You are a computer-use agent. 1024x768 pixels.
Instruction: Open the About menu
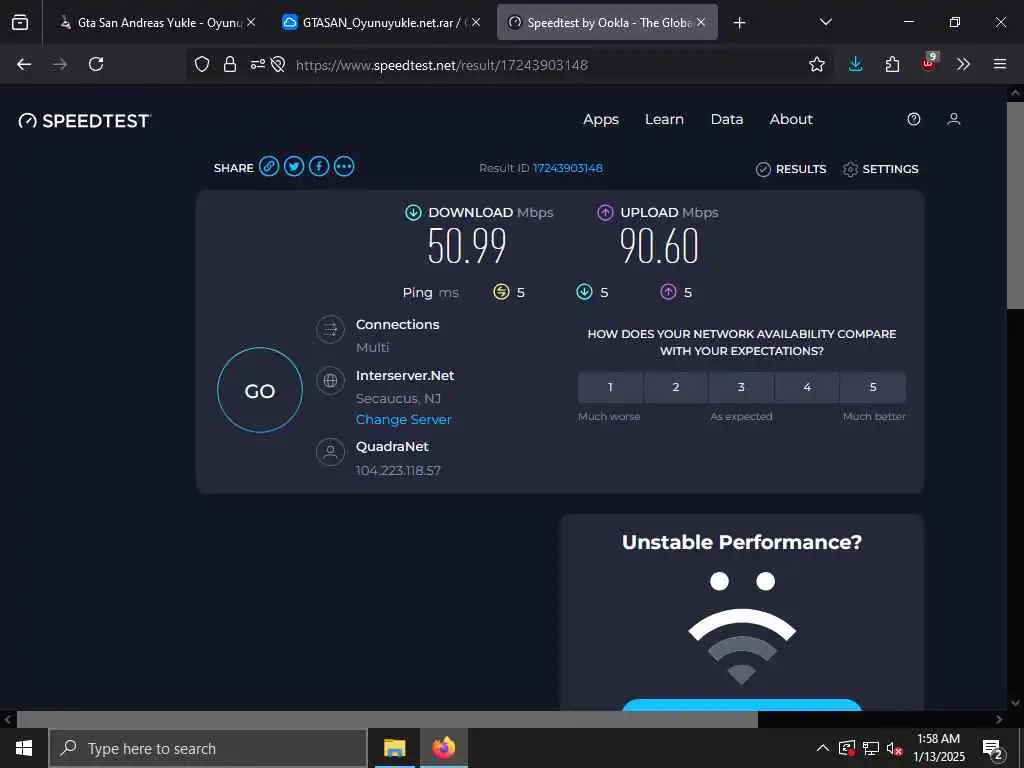[x=791, y=120]
